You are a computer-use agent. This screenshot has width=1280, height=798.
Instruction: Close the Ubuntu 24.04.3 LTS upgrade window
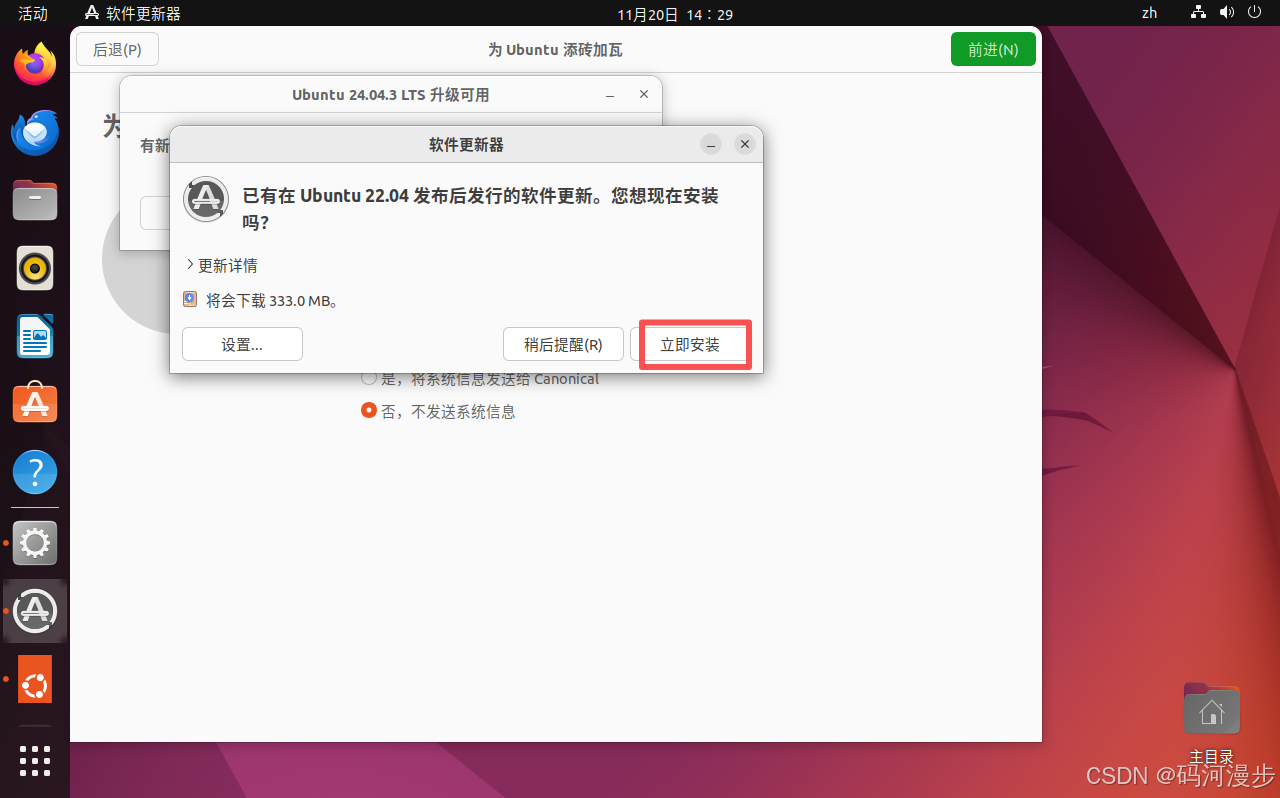pos(643,94)
